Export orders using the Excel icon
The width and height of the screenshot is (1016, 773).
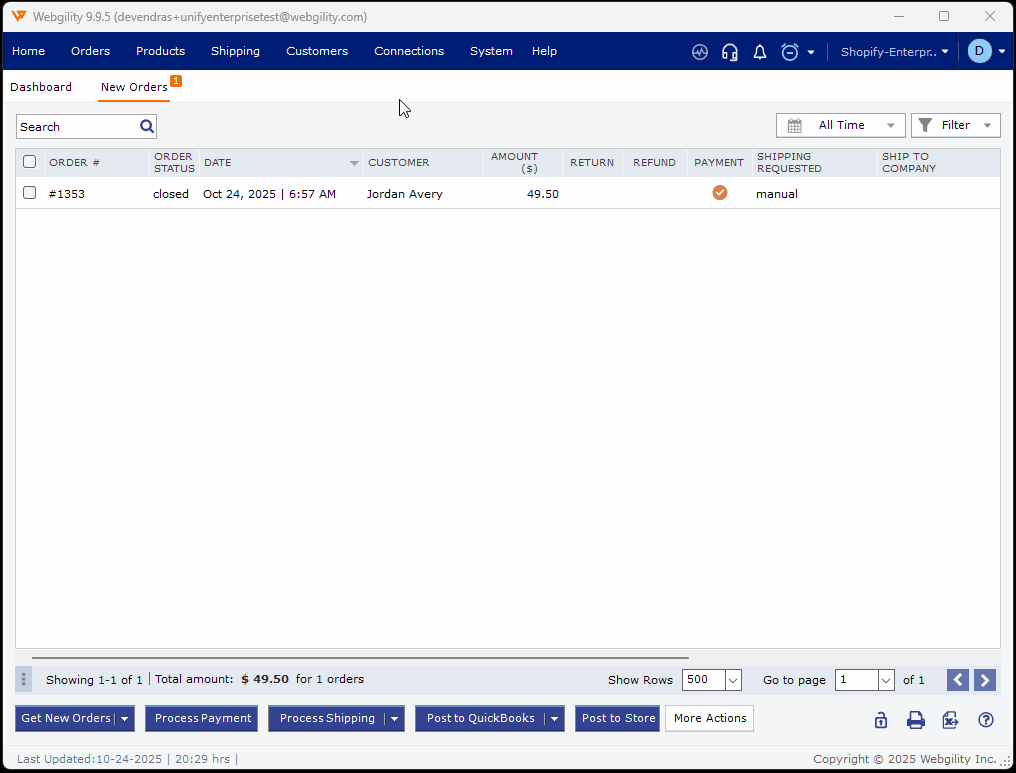coord(950,720)
